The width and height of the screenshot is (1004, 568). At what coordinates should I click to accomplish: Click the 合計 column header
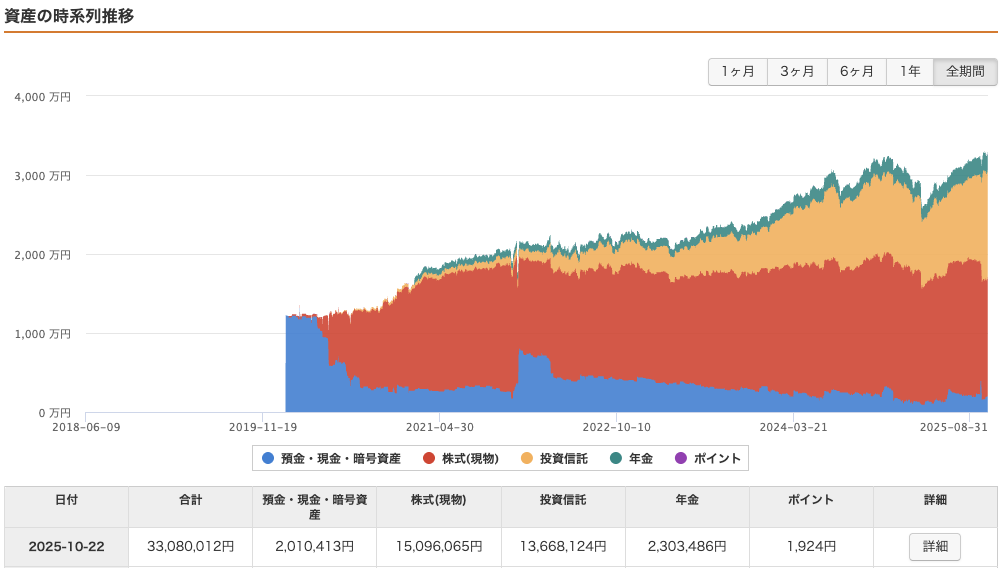(x=190, y=499)
